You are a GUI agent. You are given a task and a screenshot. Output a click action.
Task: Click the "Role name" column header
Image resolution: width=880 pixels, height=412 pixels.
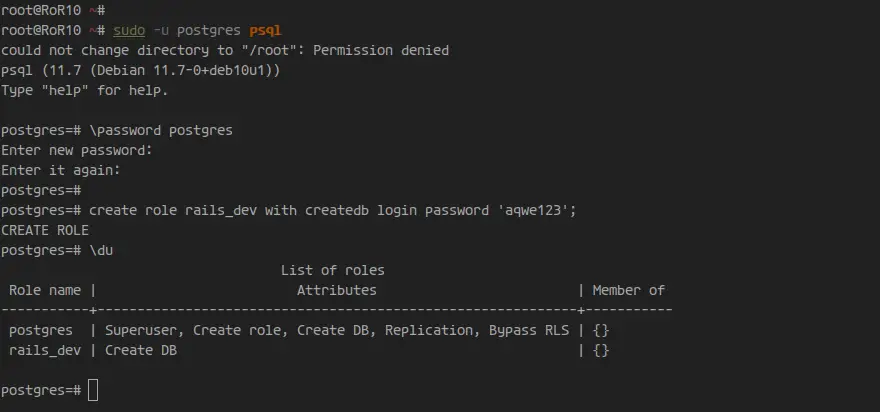tap(45, 290)
